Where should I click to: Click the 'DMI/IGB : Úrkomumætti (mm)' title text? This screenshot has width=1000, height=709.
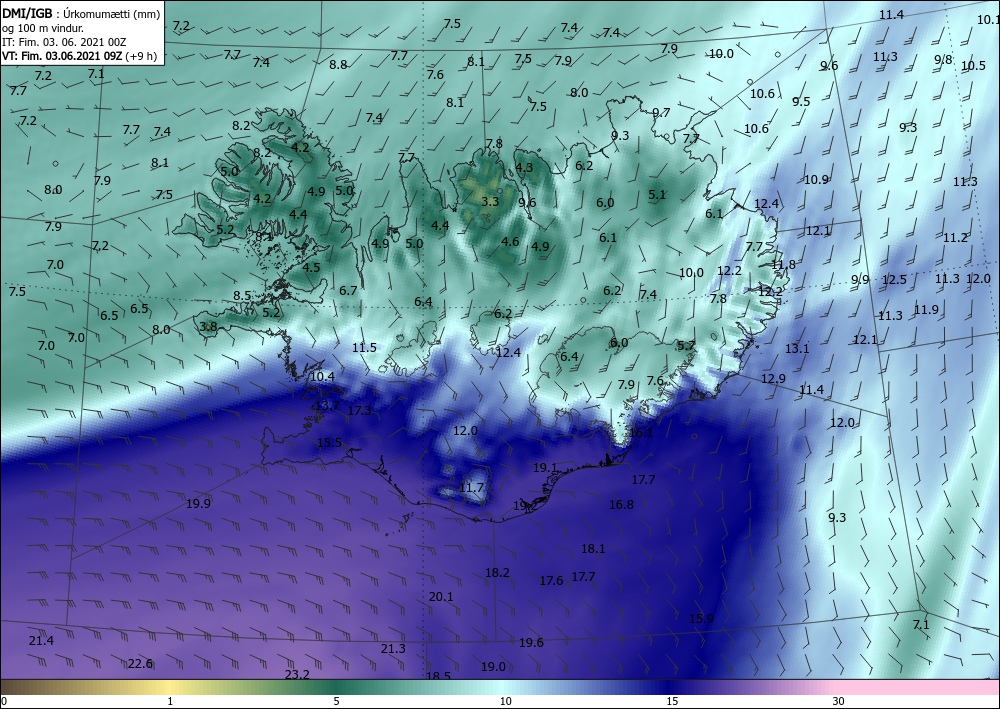coord(81,13)
